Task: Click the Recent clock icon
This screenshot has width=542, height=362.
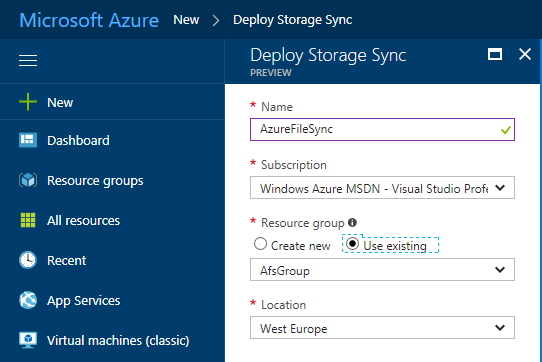Action: (x=28, y=260)
